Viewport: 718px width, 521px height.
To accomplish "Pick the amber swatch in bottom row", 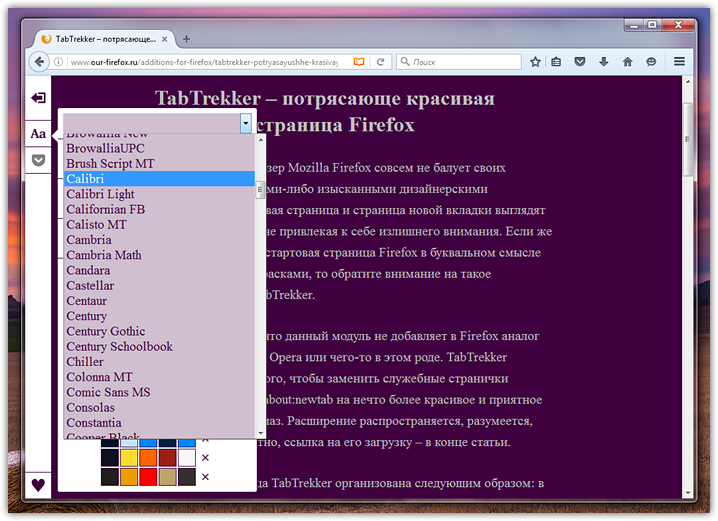I will tap(129, 477).
